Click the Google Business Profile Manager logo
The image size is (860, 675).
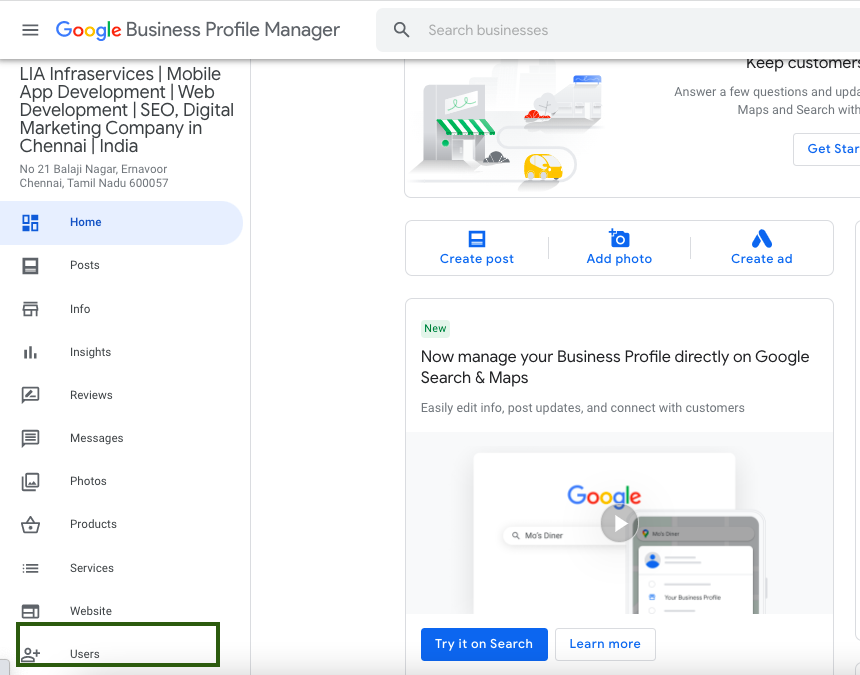click(x=197, y=30)
